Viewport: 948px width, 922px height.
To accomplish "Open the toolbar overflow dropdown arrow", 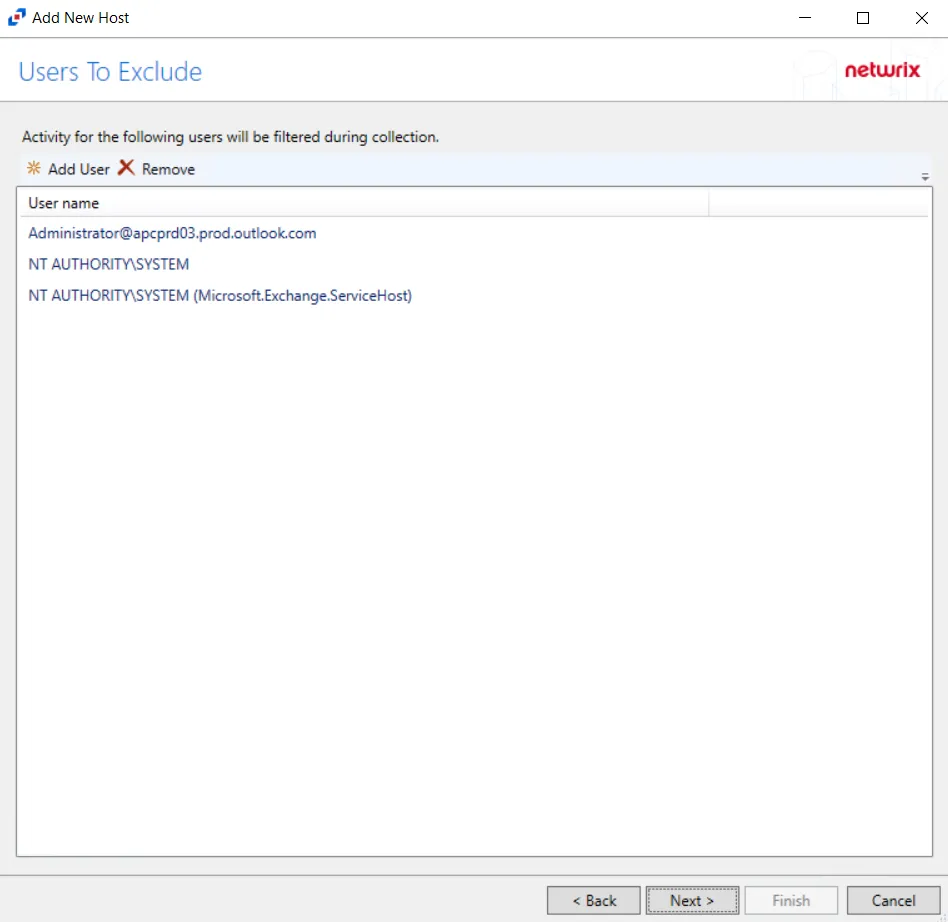I will coord(925,177).
